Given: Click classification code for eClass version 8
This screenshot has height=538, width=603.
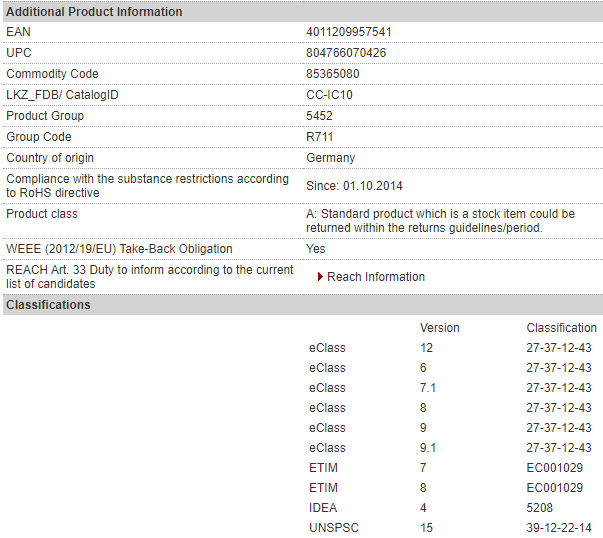Looking at the screenshot, I should click(559, 408).
